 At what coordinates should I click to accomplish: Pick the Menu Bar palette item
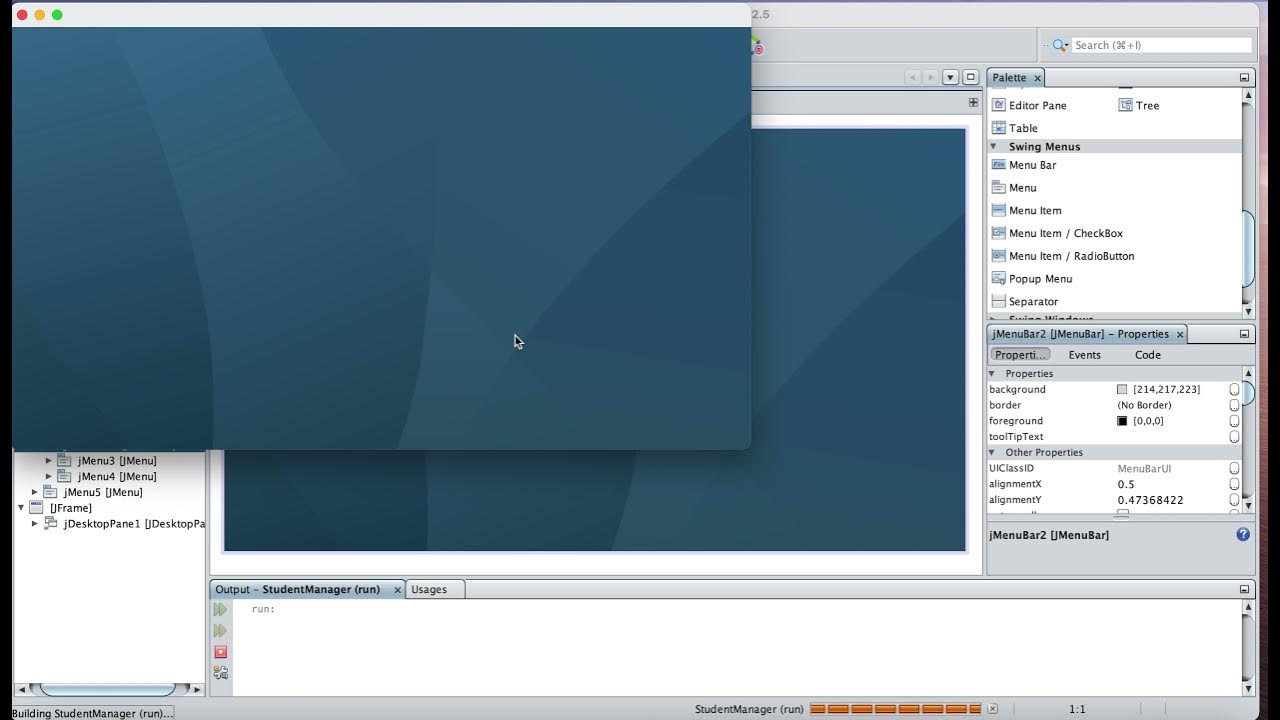[x=1024, y=165]
